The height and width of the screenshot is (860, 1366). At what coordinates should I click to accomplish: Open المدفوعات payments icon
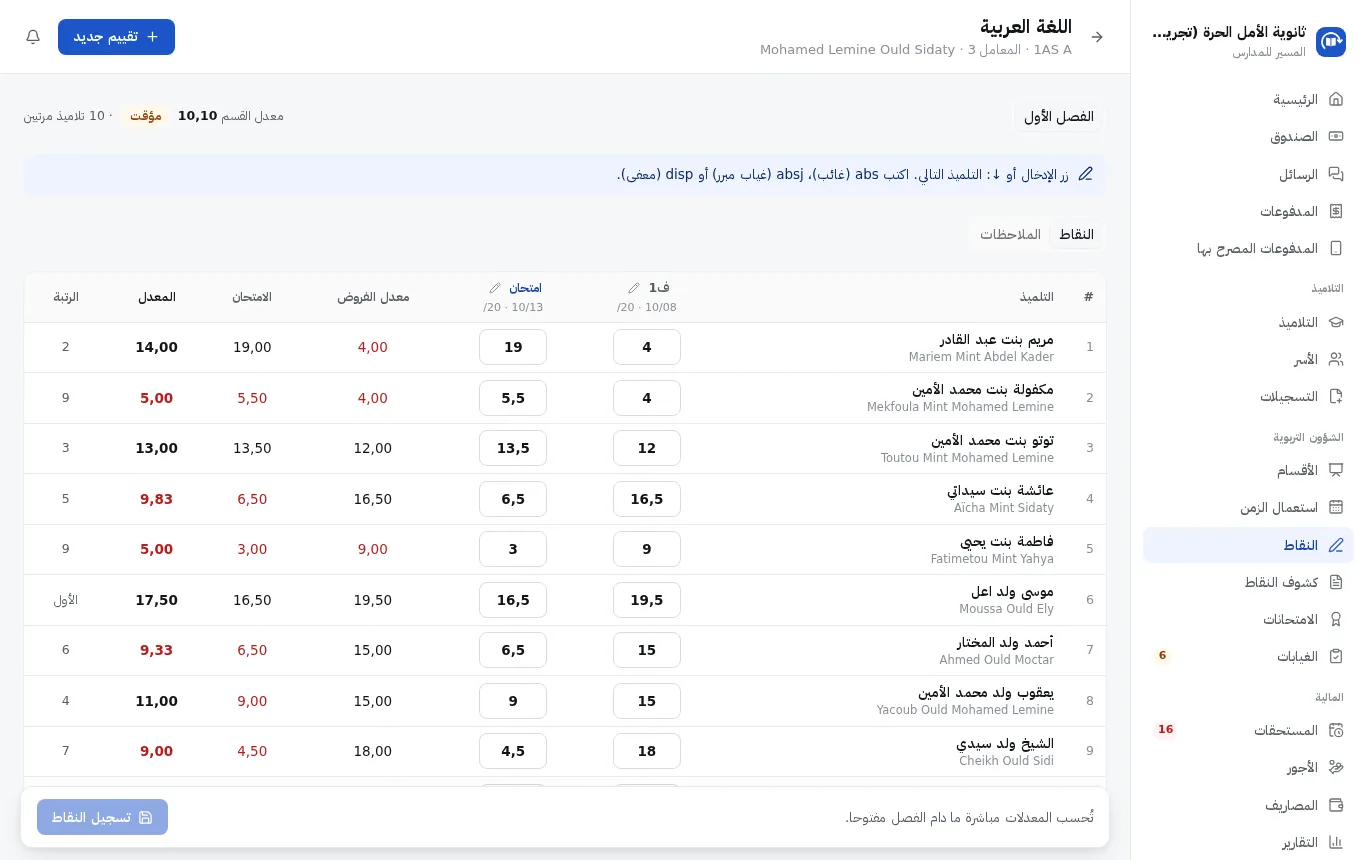1336,211
